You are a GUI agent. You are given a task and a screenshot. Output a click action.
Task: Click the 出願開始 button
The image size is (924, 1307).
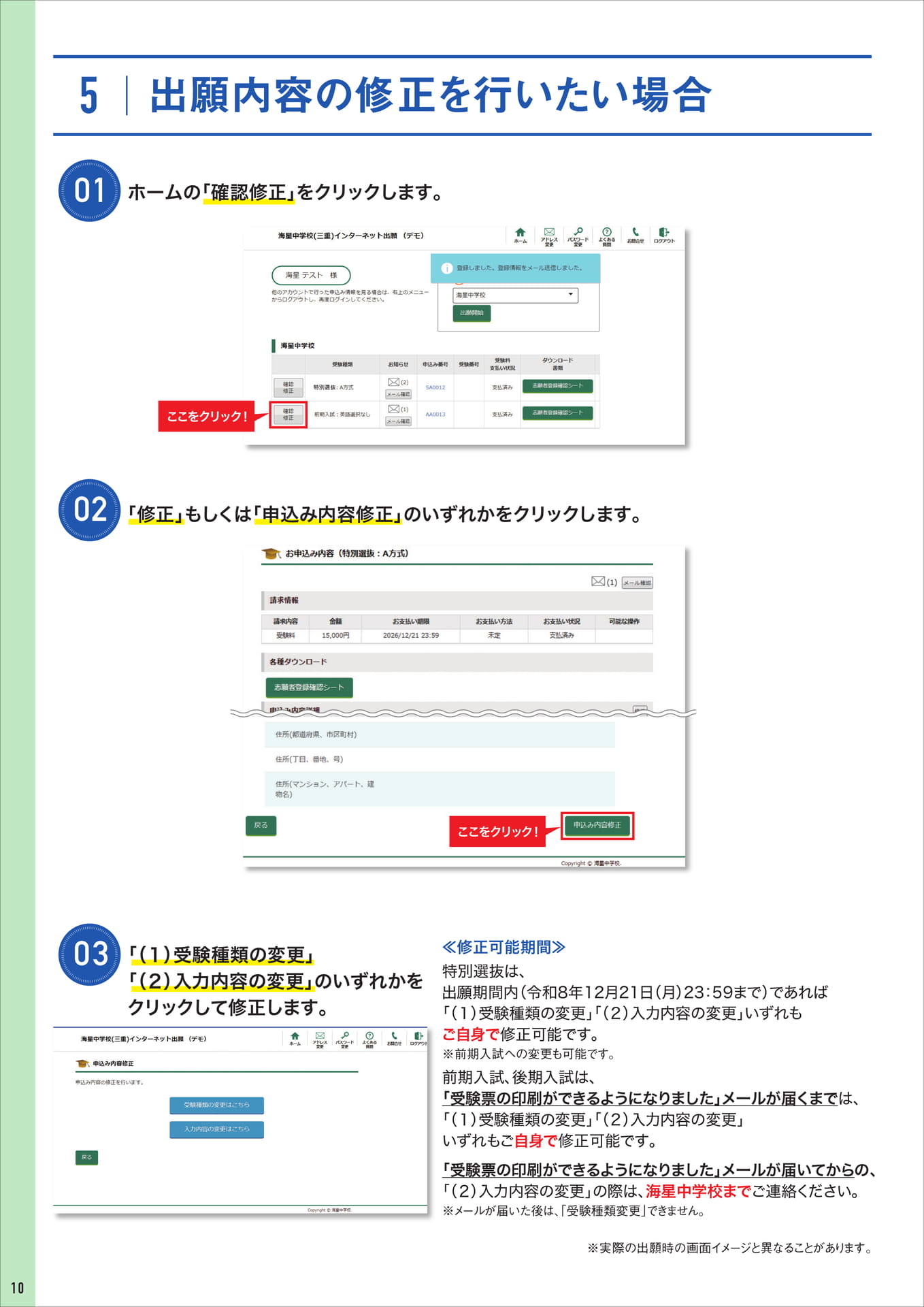pos(472,313)
